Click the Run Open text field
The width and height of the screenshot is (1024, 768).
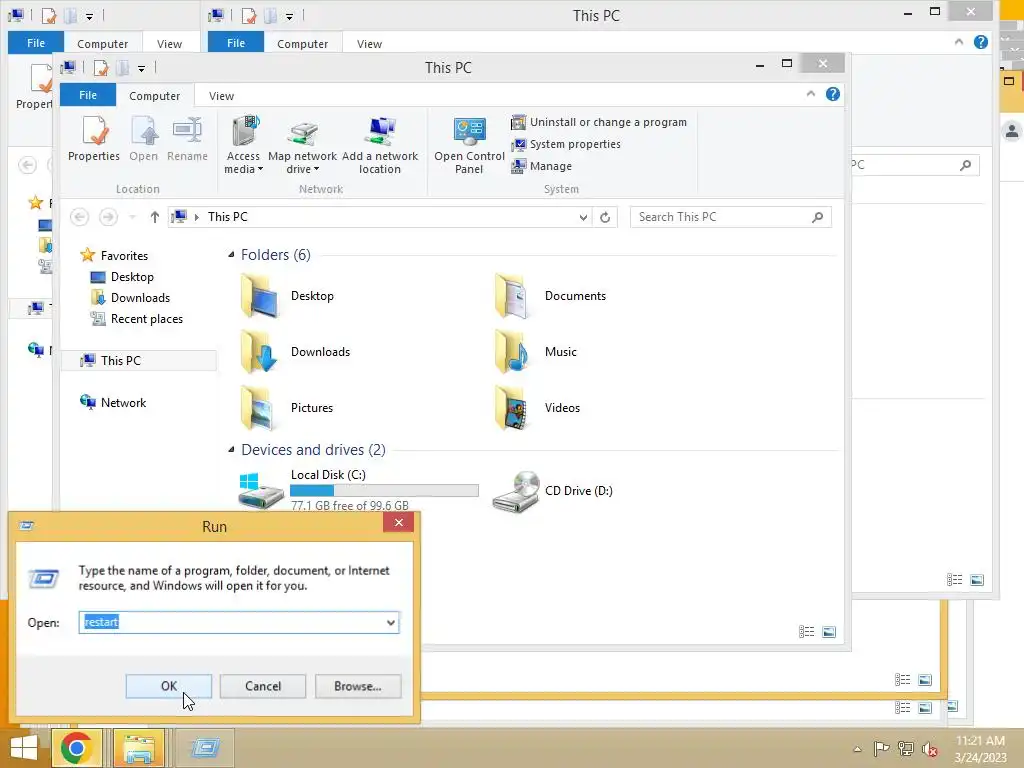(x=239, y=622)
